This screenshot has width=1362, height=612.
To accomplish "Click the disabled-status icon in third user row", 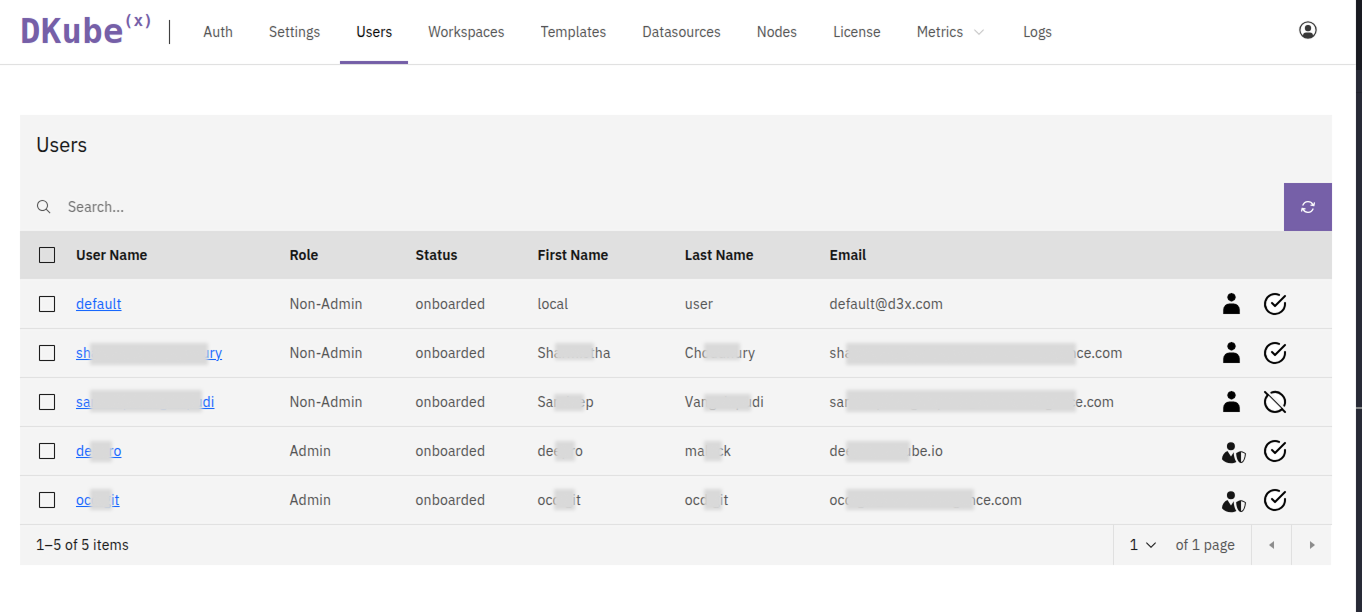I will [1274, 402].
